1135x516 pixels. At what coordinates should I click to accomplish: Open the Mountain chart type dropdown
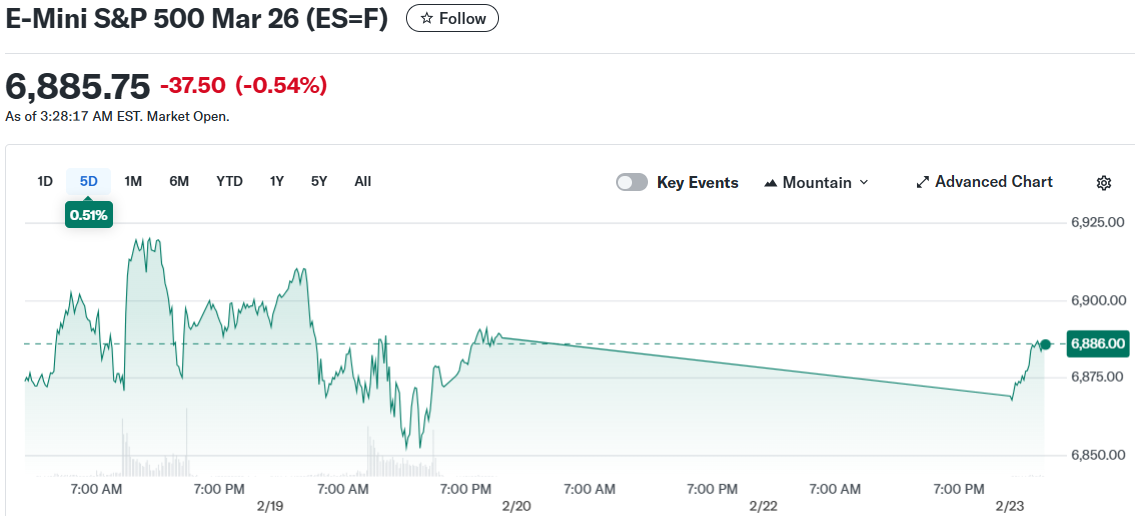(816, 182)
